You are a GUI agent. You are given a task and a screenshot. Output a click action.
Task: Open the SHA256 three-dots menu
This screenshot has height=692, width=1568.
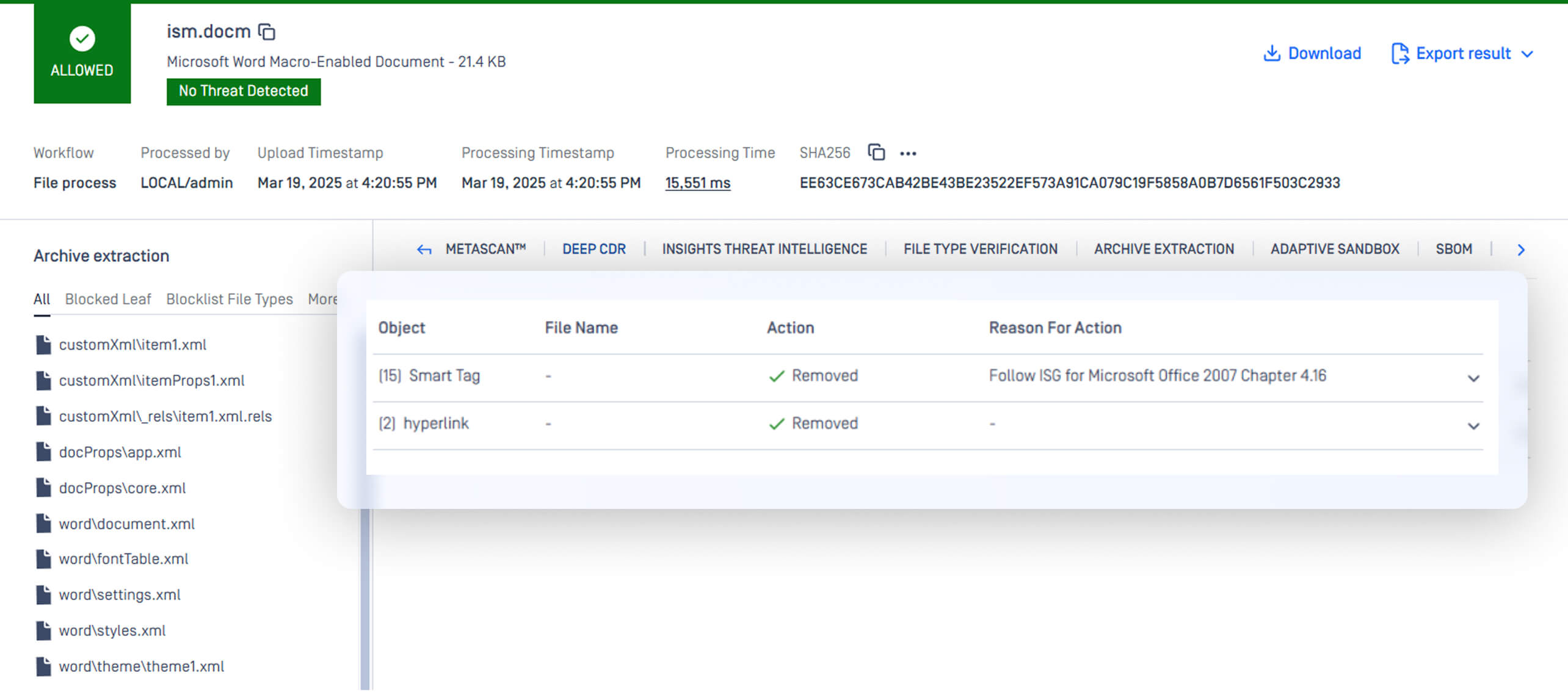(908, 153)
